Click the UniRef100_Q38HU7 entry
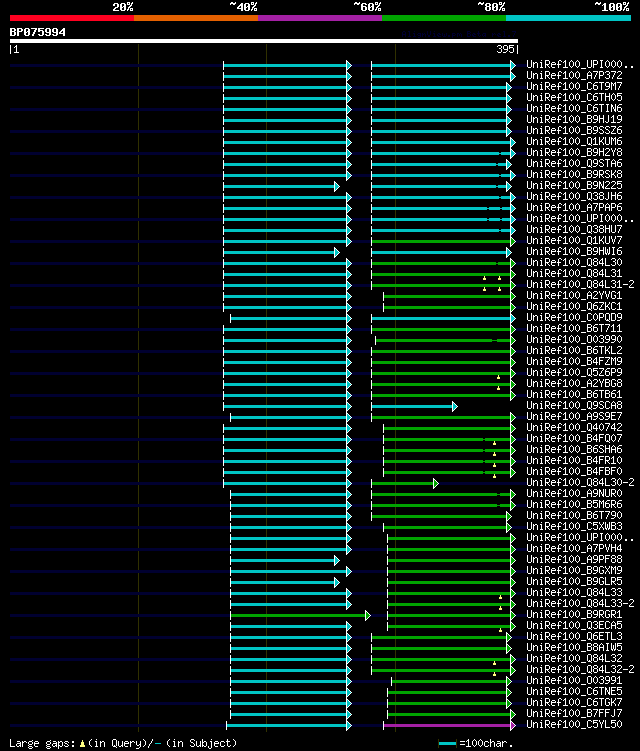 (x=574, y=230)
